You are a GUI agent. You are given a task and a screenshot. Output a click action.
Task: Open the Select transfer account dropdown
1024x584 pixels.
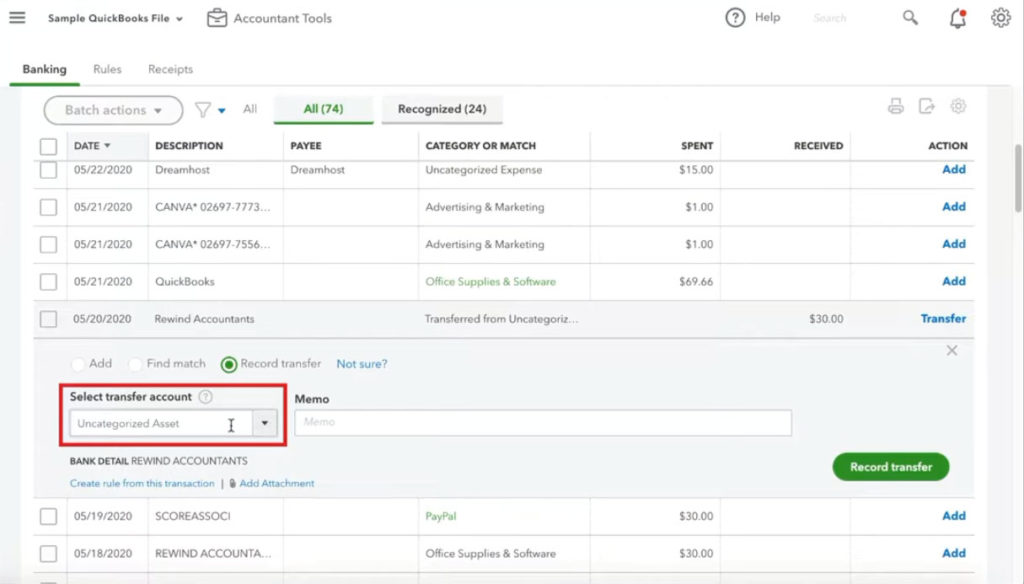(x=264, y=423)
